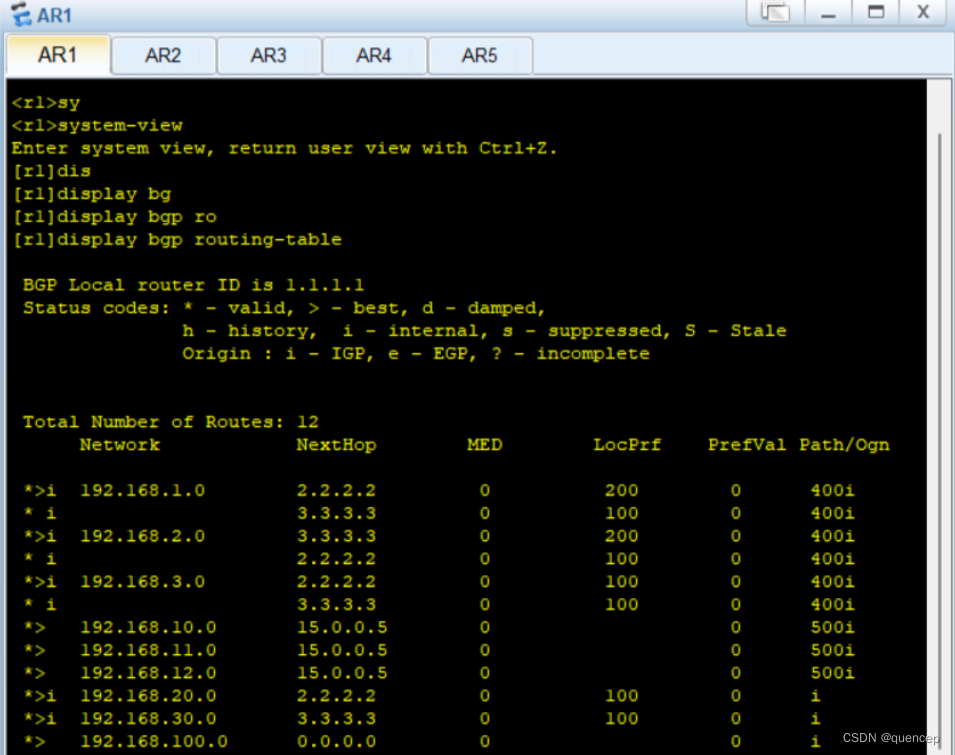Click the NextHop column header
This screenshot has width=955, height=755.
click(x=337, y=445)
